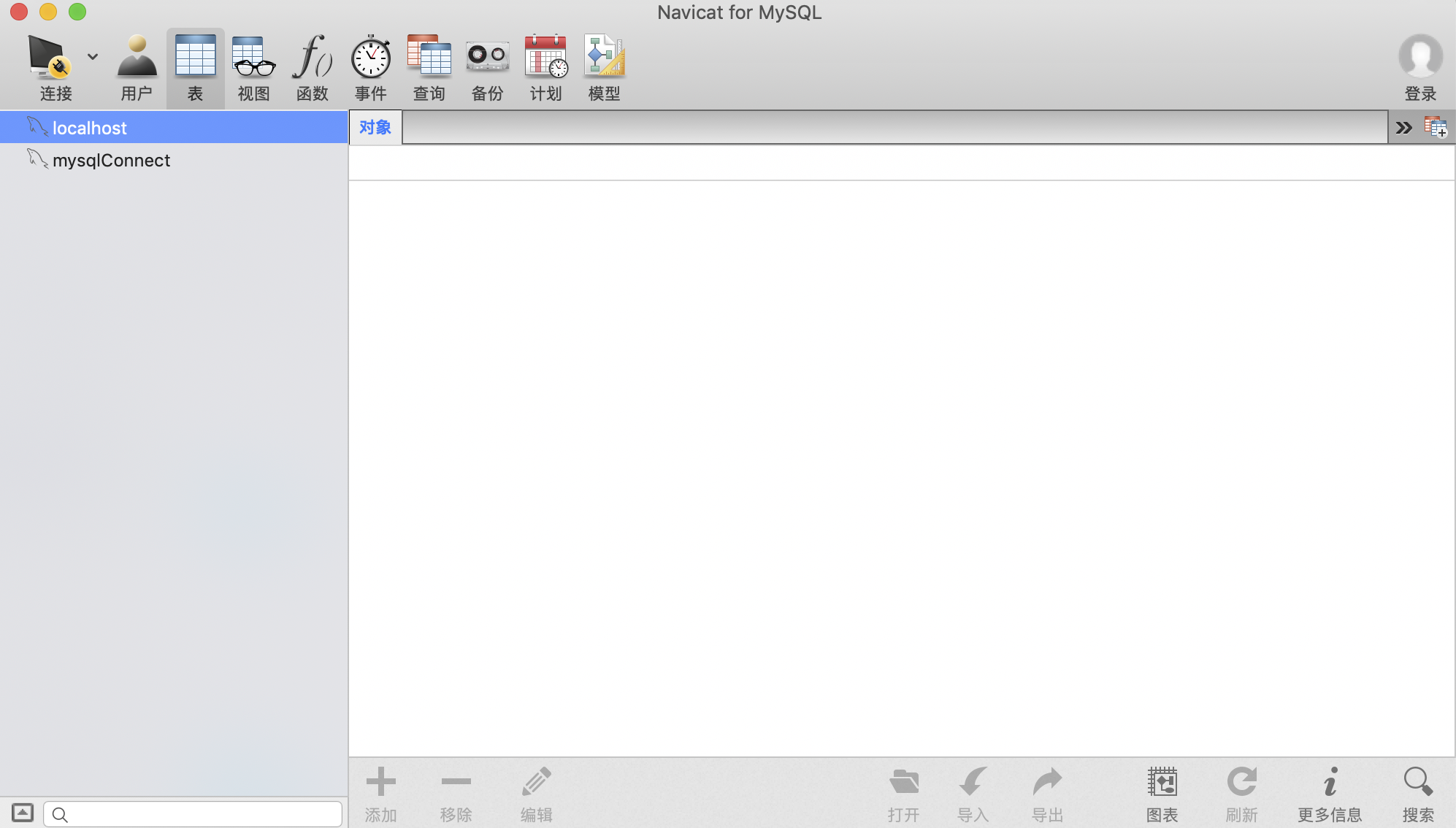Switch to the 对象 (Objects) tab
The image size is (1456, 828).
point(375,128)
